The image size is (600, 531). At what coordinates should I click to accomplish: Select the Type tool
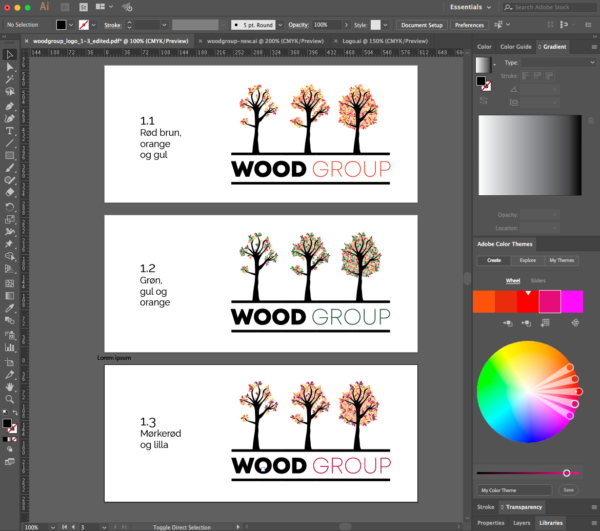point(9,130)
